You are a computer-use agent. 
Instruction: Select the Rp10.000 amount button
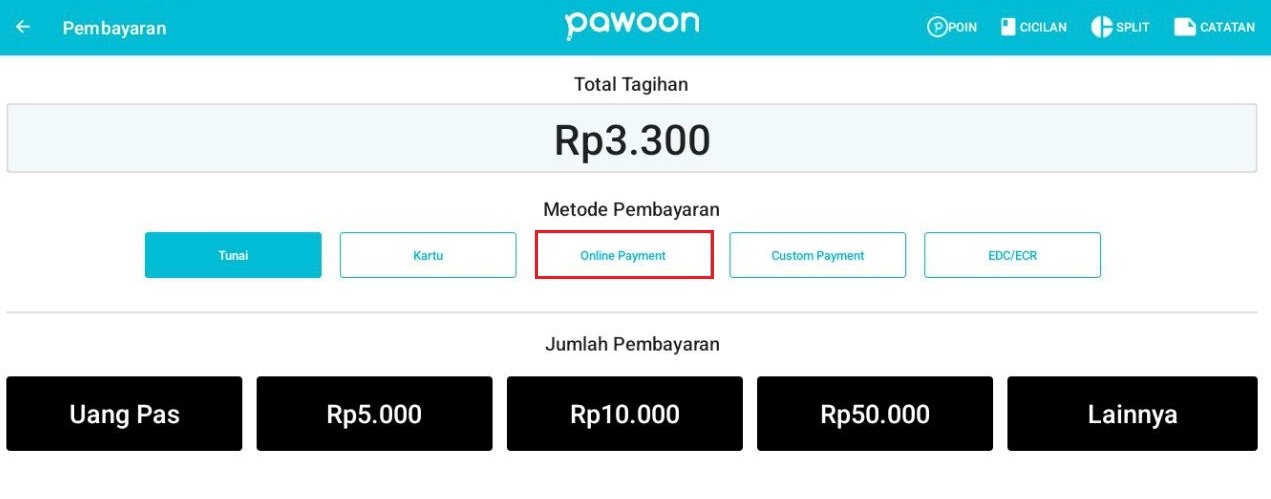(x=625, y=414)
